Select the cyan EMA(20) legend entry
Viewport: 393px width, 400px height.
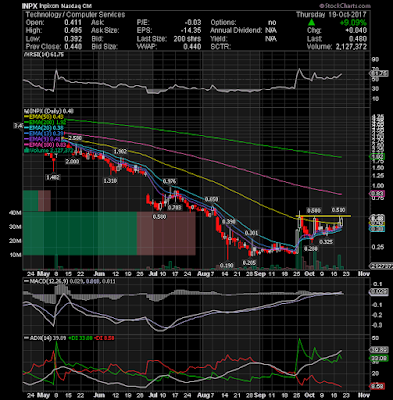tap(44, 128)
